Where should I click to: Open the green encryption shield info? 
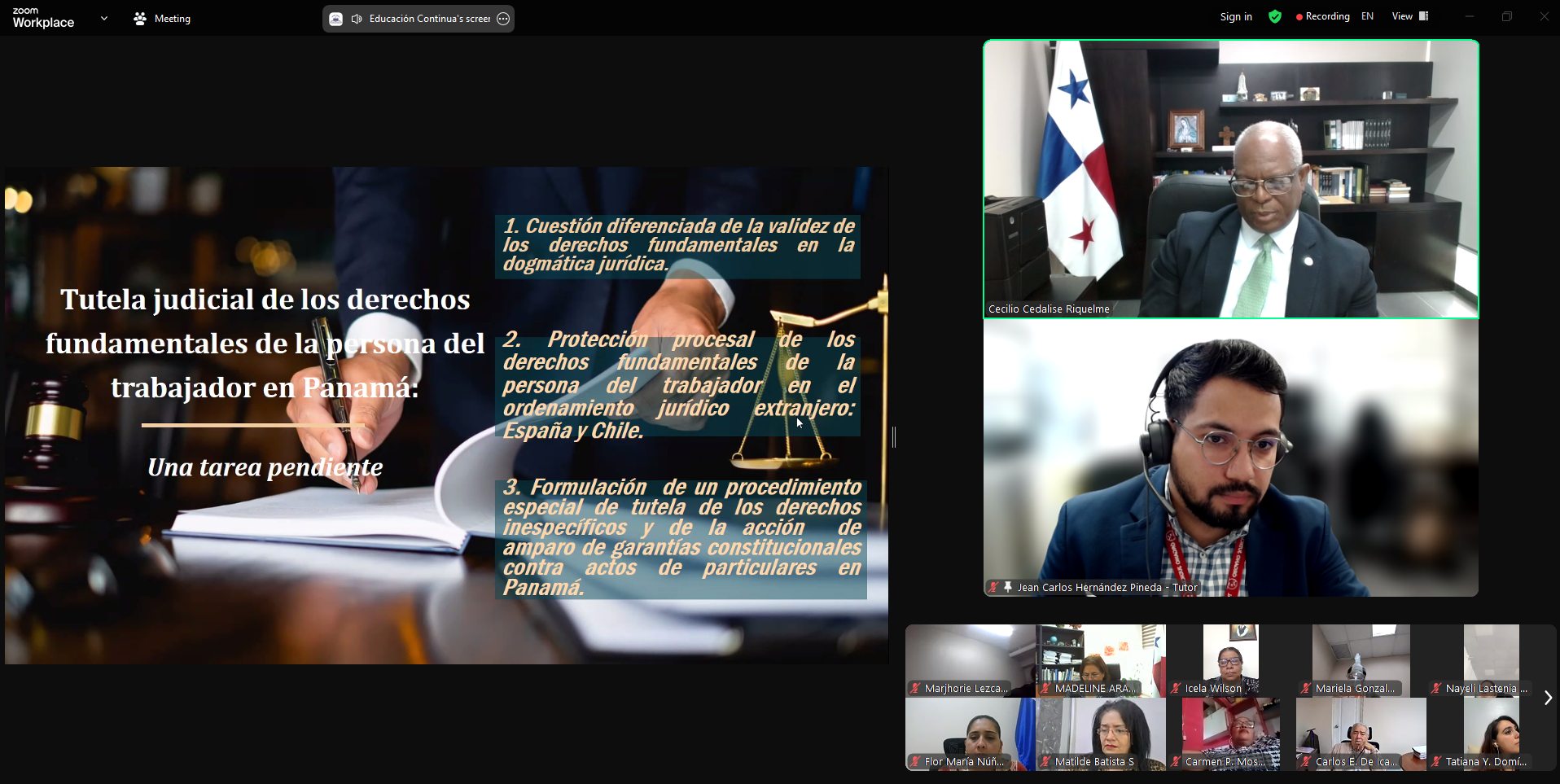[x=1275, y=16]
